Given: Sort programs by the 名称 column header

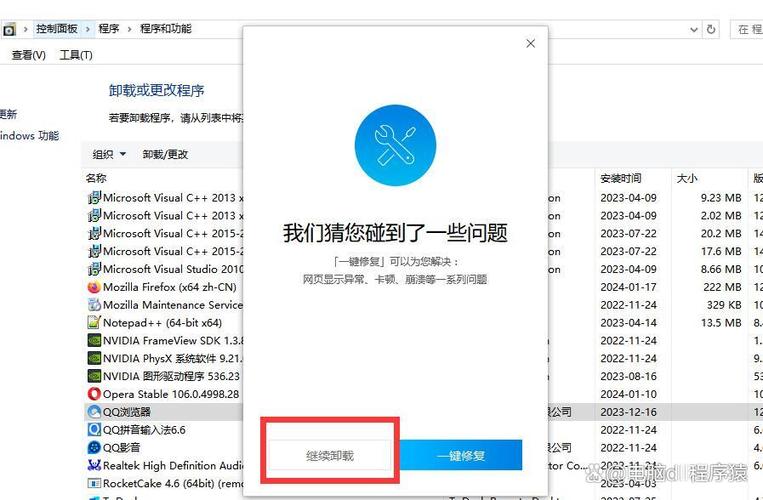Looking at the screenshot, I should pyautogui.click(x=96, y=178).
